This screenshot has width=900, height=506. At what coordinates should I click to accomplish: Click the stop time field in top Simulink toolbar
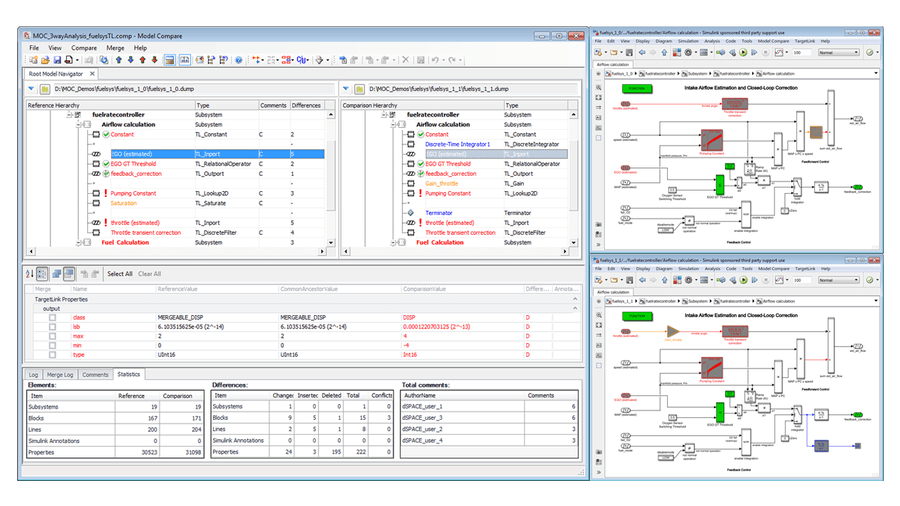[x=800, y=52]
